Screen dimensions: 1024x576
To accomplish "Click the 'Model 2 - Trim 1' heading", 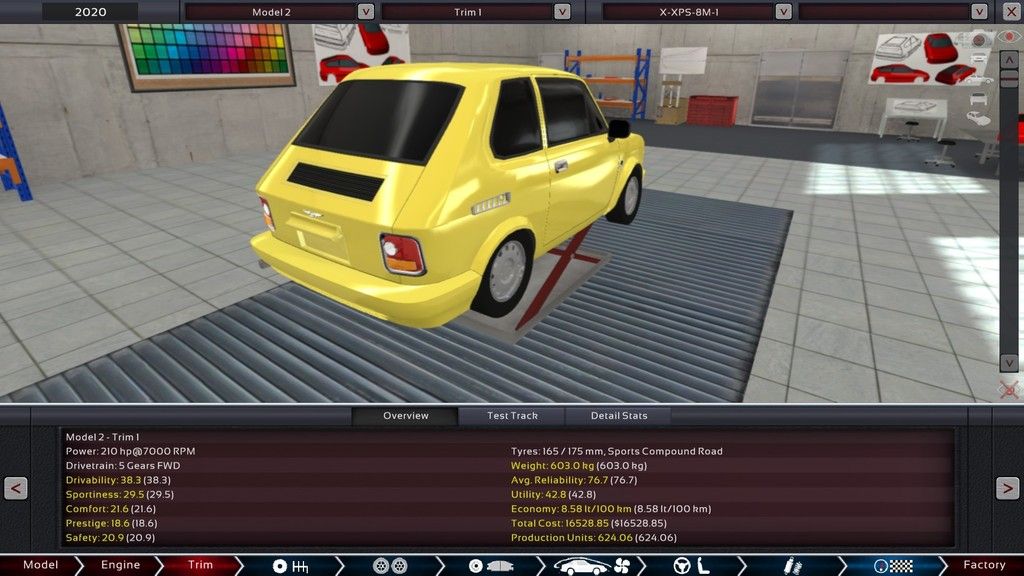I will click(103, 437).
